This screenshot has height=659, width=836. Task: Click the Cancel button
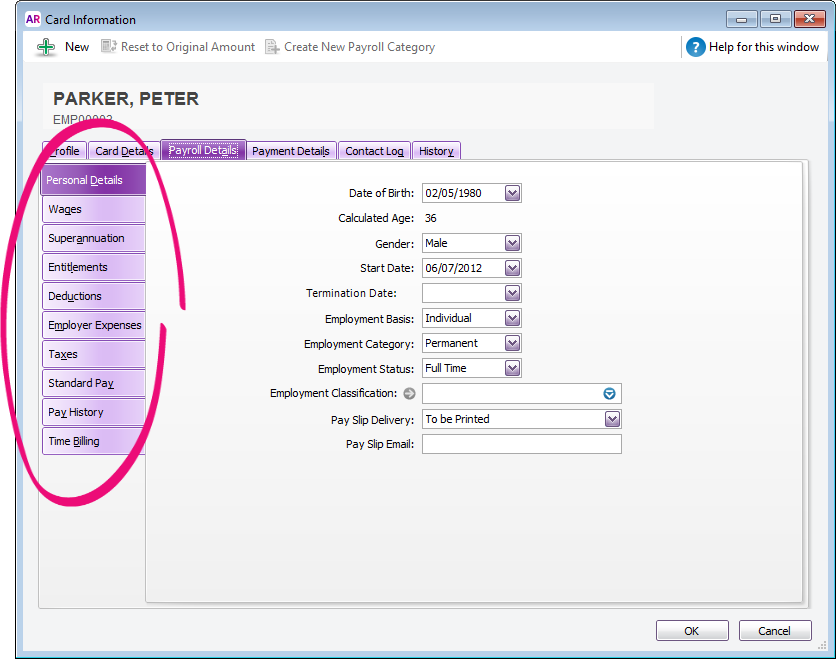(774, 631)
